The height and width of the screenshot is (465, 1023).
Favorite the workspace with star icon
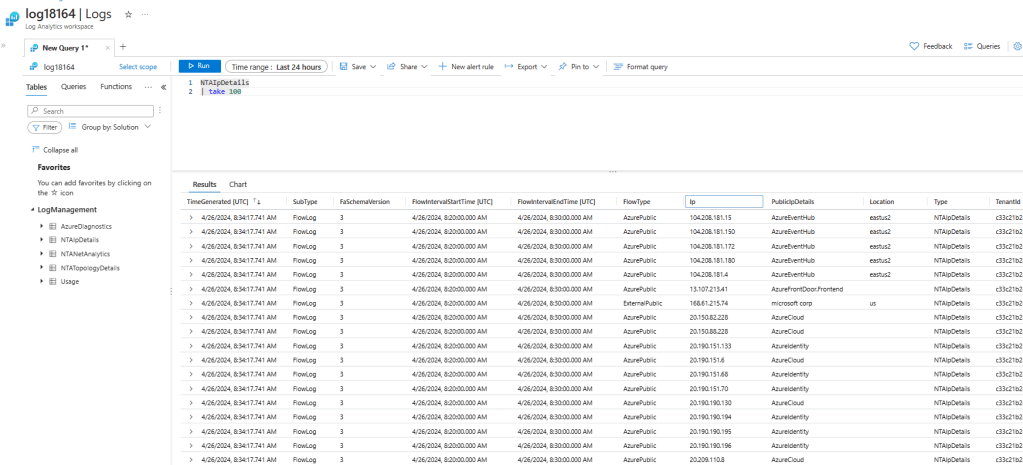[128, 15]
